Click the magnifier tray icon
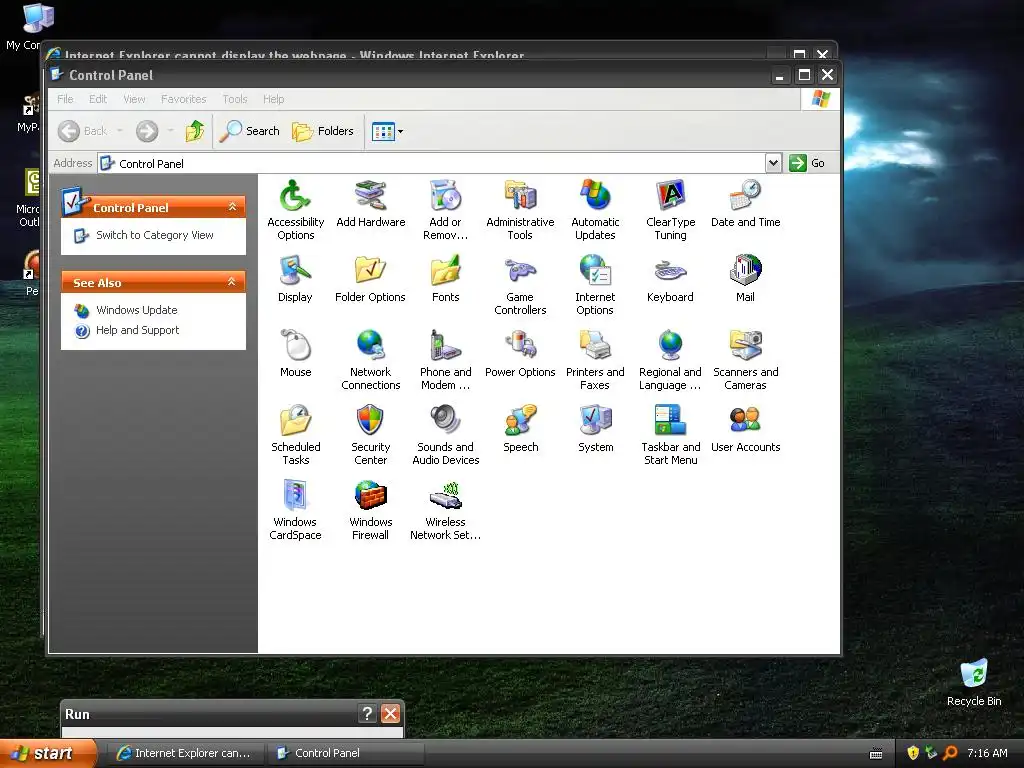Viewport: 1024px width, 768px height. pyautogui.click(x=950, y=753)
